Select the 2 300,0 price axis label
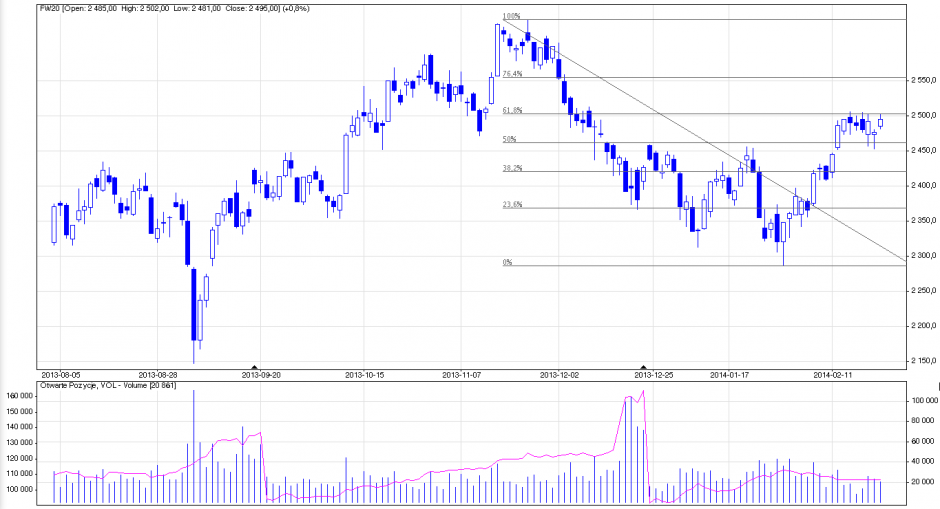Image resolution: width=940 pixels, height=509 pixels. pyautogui.click(x=923, y=257)
